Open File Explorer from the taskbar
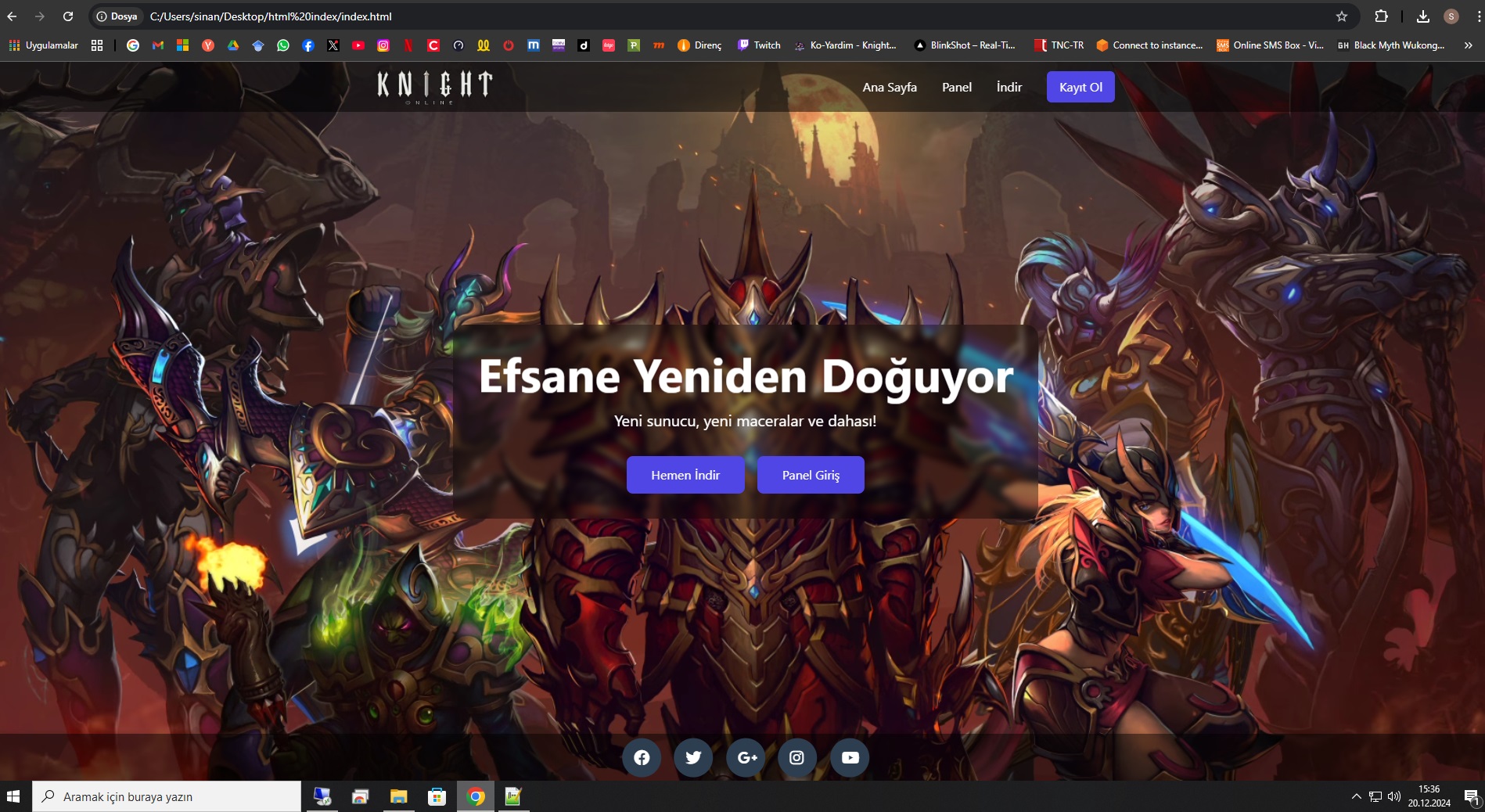 pyautogui.click(x=399, y=796)
